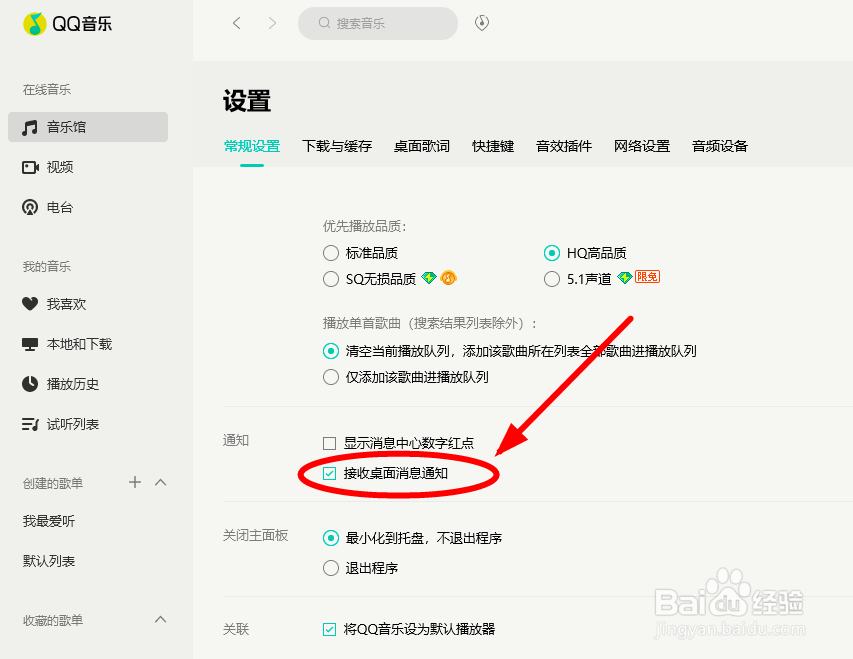Click the 搜索音乐 search field
The height and width of the screenshot is (659, 853).
[377, 23]
